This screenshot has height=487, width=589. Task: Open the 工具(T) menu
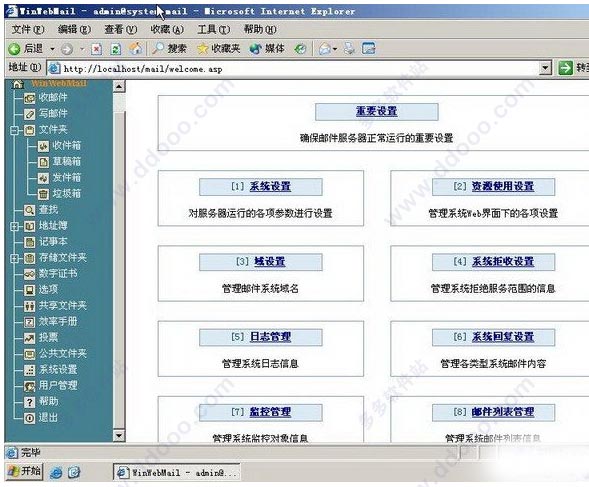(x=213, y=29)
